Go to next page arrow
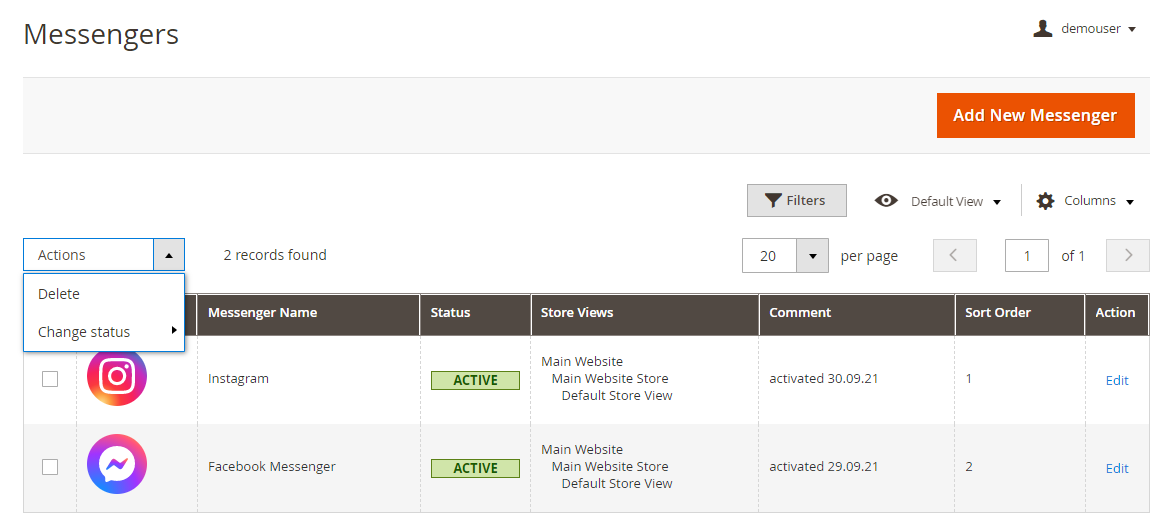This screenshot has height=532, width=1154. tap(1128, 256)
